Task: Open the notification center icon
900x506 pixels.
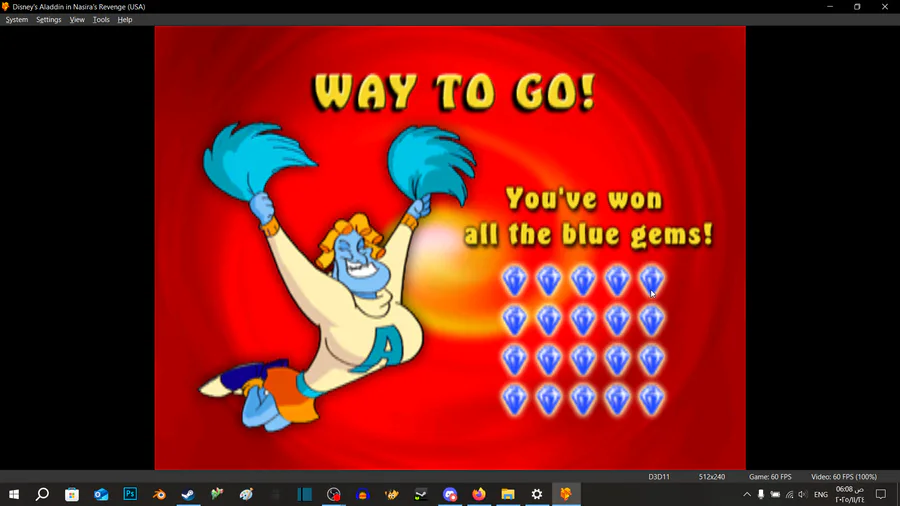Action: pos(881,494)
